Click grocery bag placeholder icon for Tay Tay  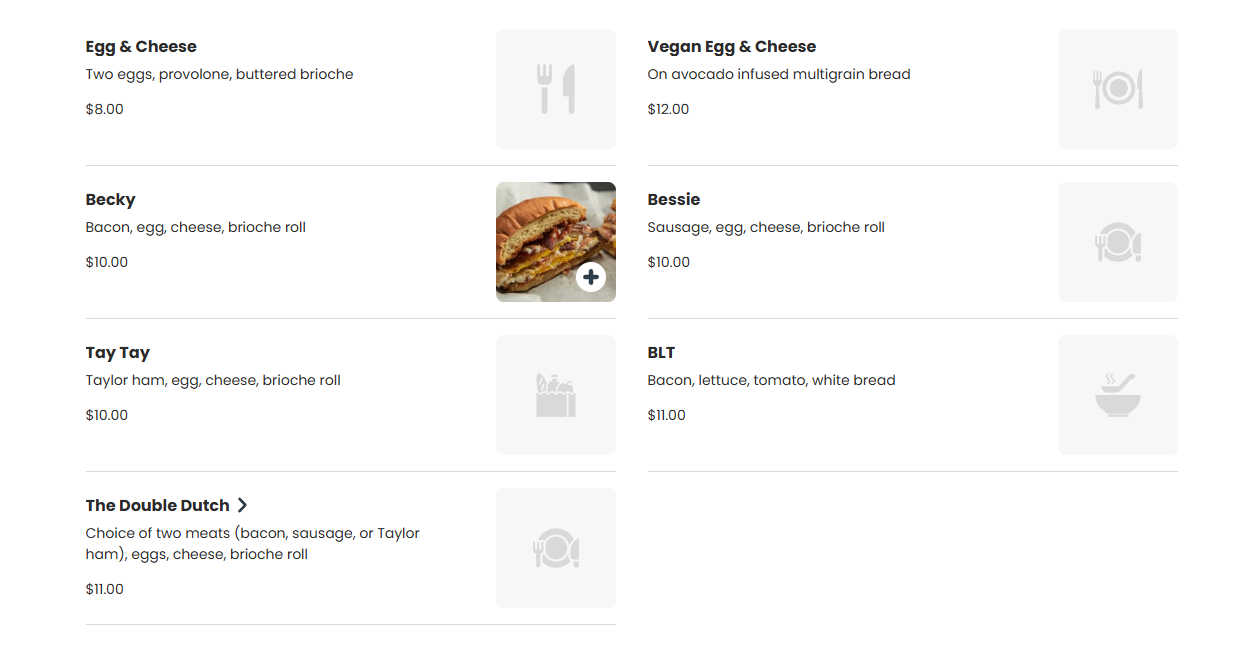(556, 395)
